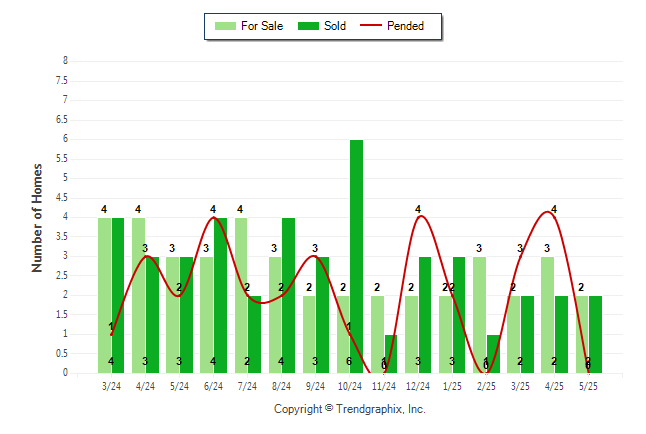
Task: Click the For Sale bar for 4/25
Action: click(548, 315)
